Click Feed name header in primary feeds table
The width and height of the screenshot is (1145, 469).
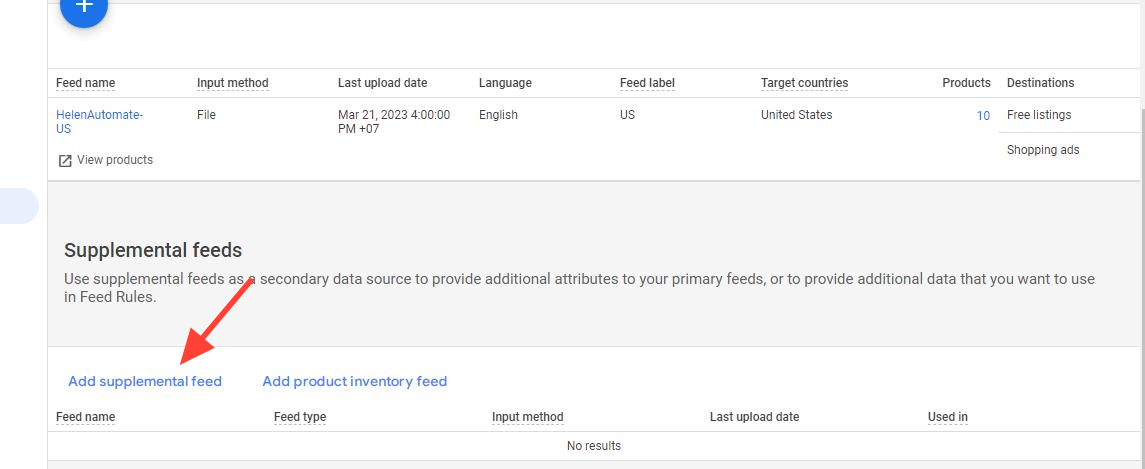pos(86,83)
